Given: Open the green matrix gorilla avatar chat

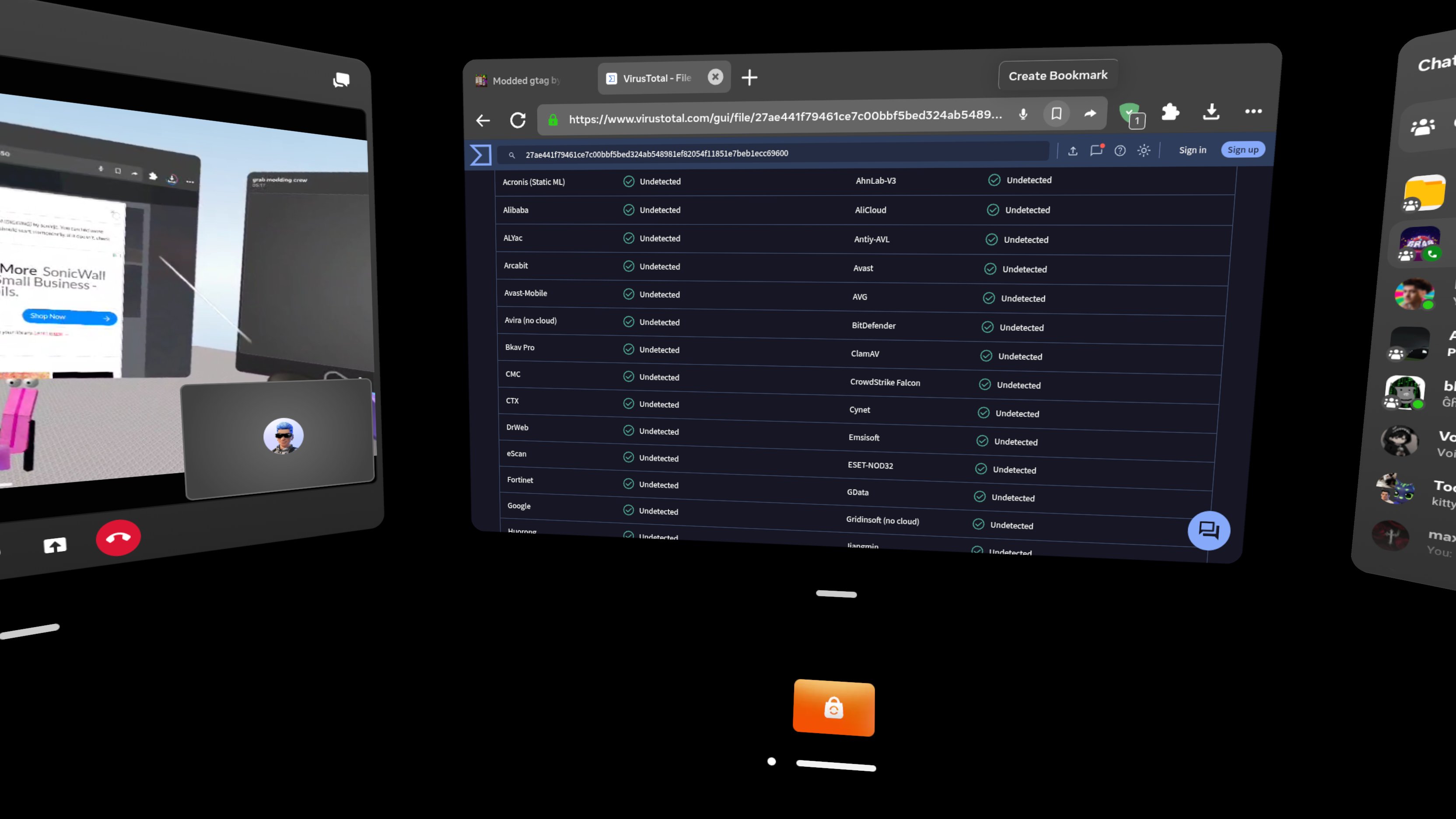Looking at the screenshot, I should (x=1405, y=392).
